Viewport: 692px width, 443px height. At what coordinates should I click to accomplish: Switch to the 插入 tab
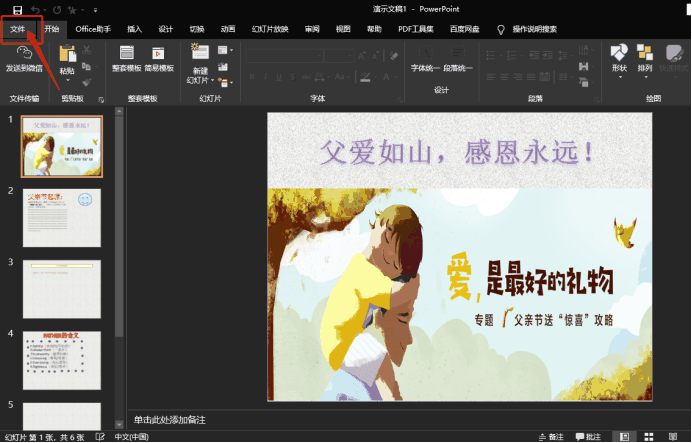coord(134,29)
